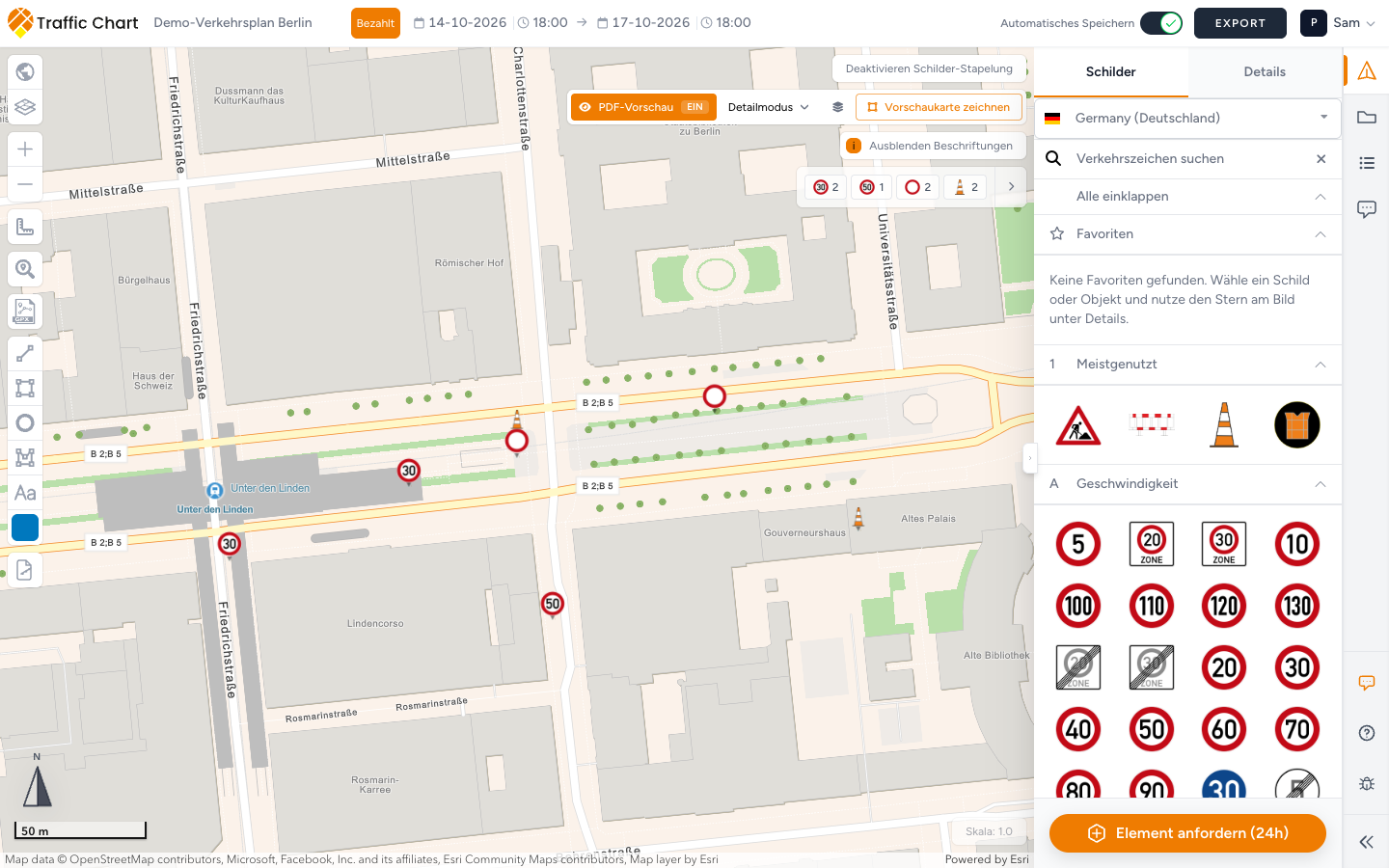1389x868 pixels.
Task: Zoom out with the minus button
Action: click(x=25, y=184)
